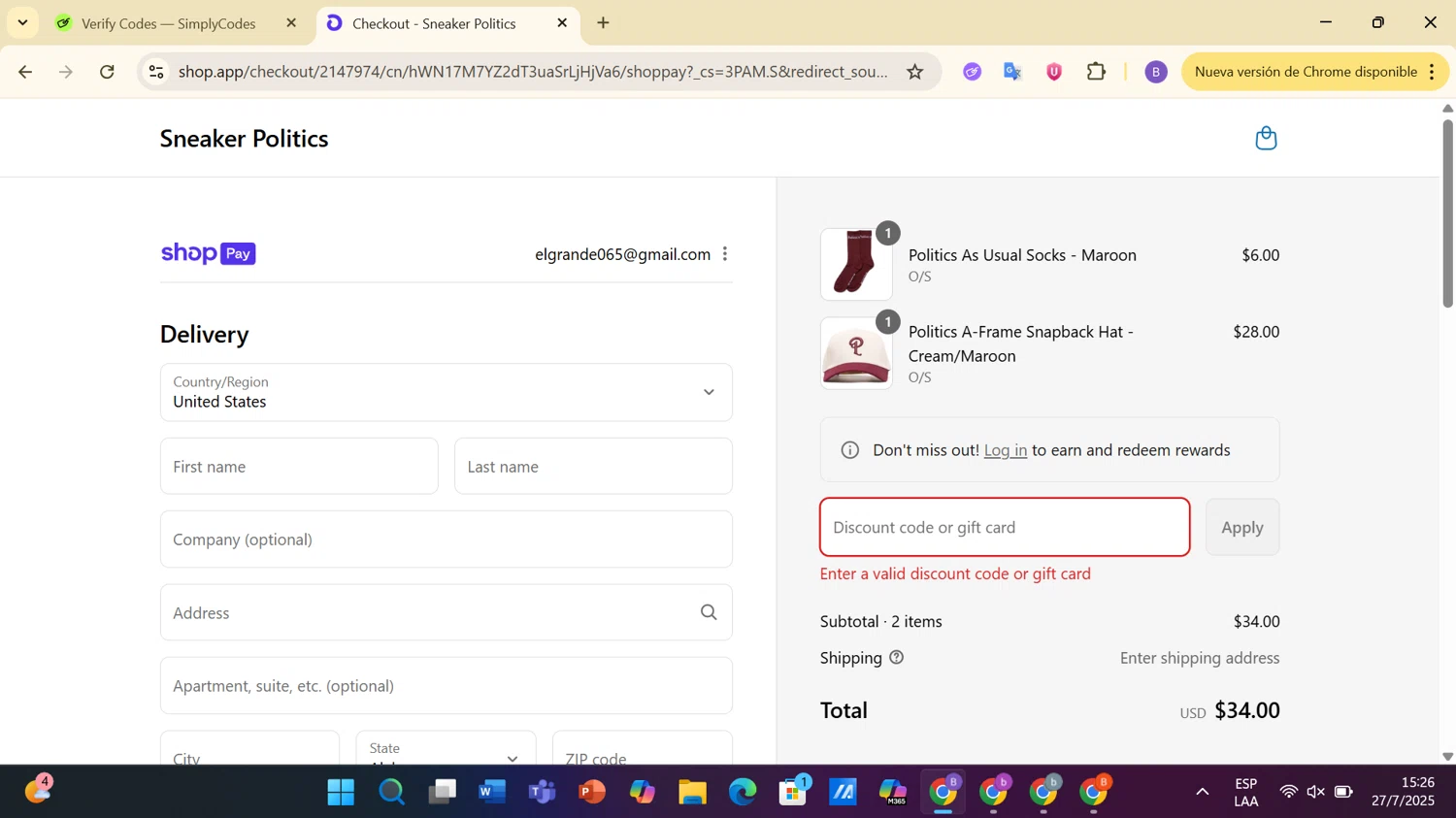
Task: Open Windows taskbar search
Action: click(391, 793)
